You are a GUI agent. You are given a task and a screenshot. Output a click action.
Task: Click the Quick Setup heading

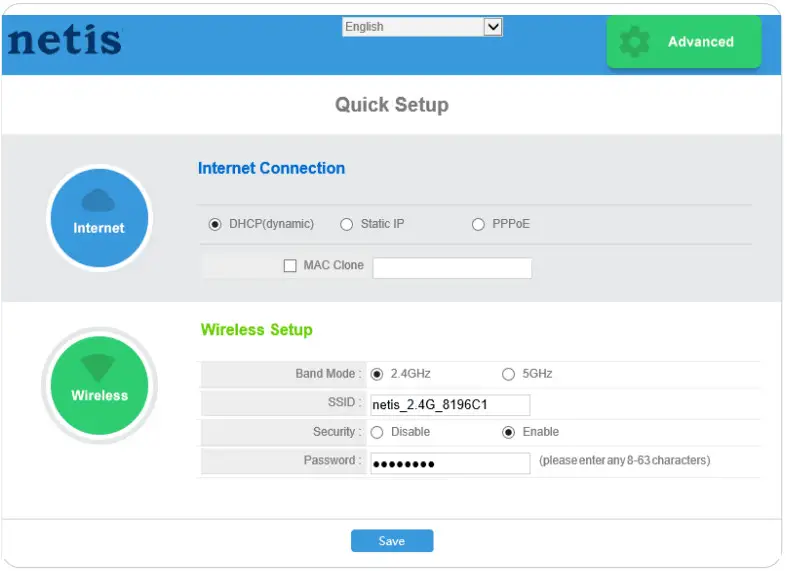point(391,105)
